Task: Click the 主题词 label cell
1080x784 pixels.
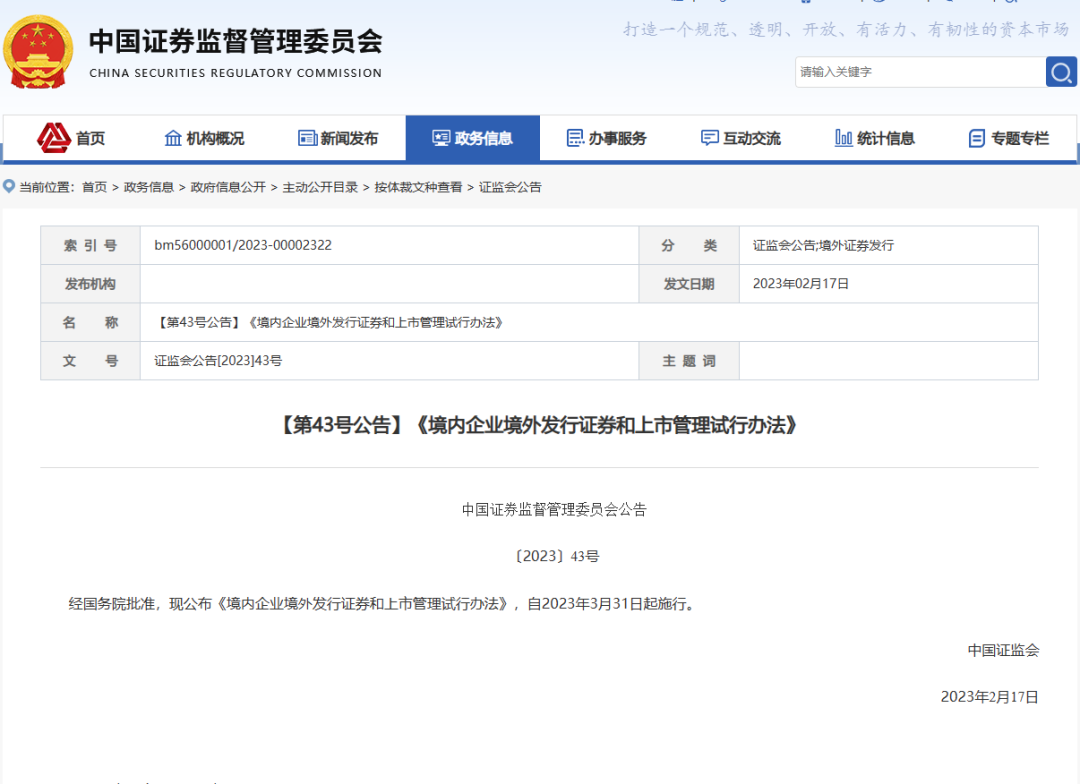Action: point(689,361)
